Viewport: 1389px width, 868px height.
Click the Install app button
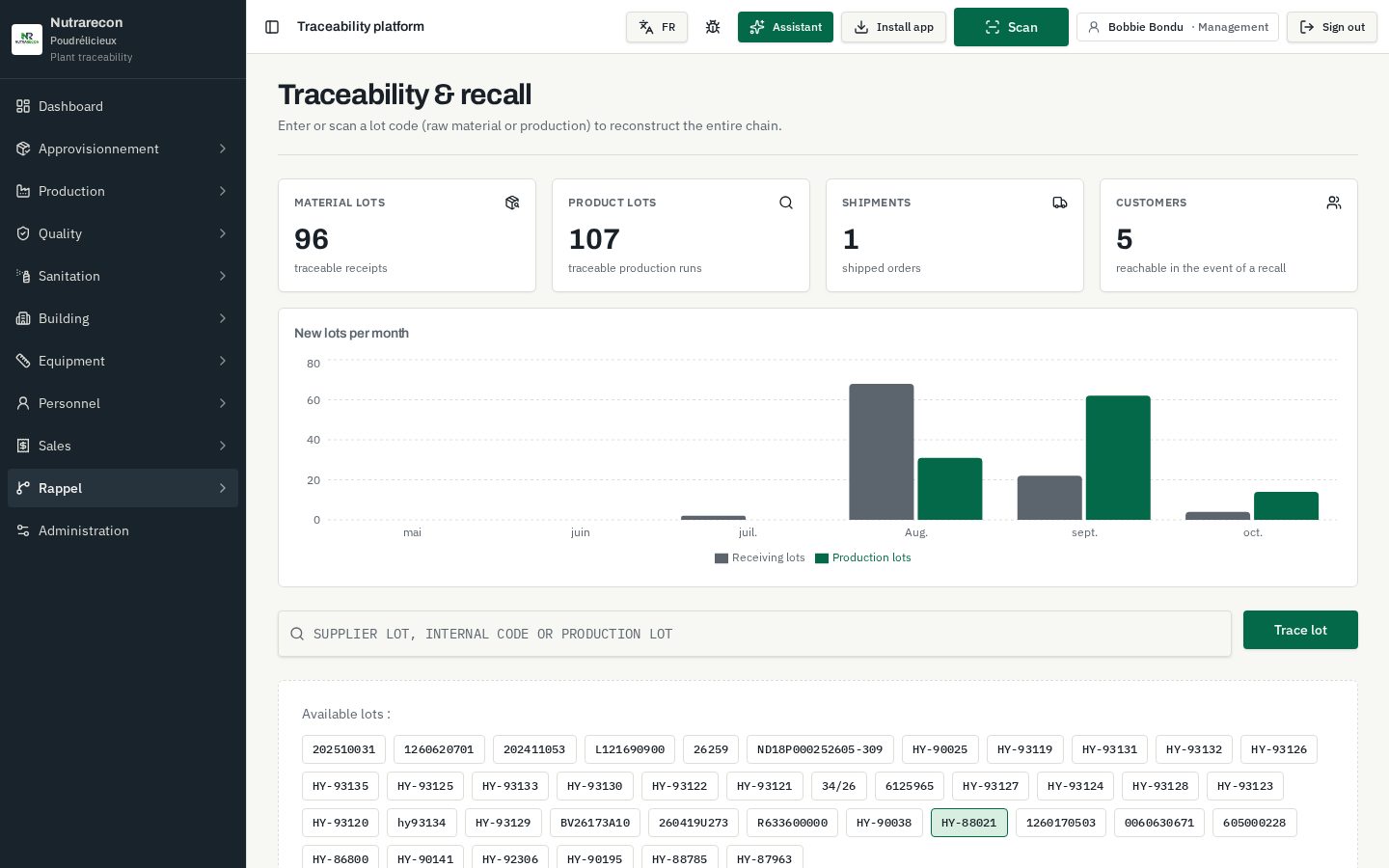[x=893, y=27]
